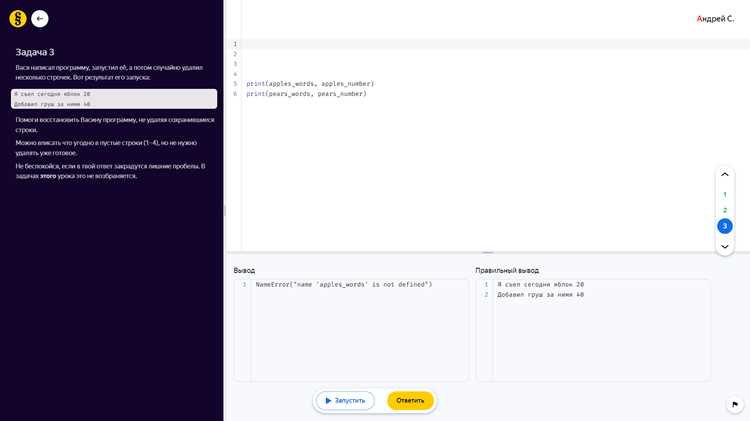This screenshot has width=750, height=421.
Task: Click the flag icon in bottom corner
Action: coord(735,404)
